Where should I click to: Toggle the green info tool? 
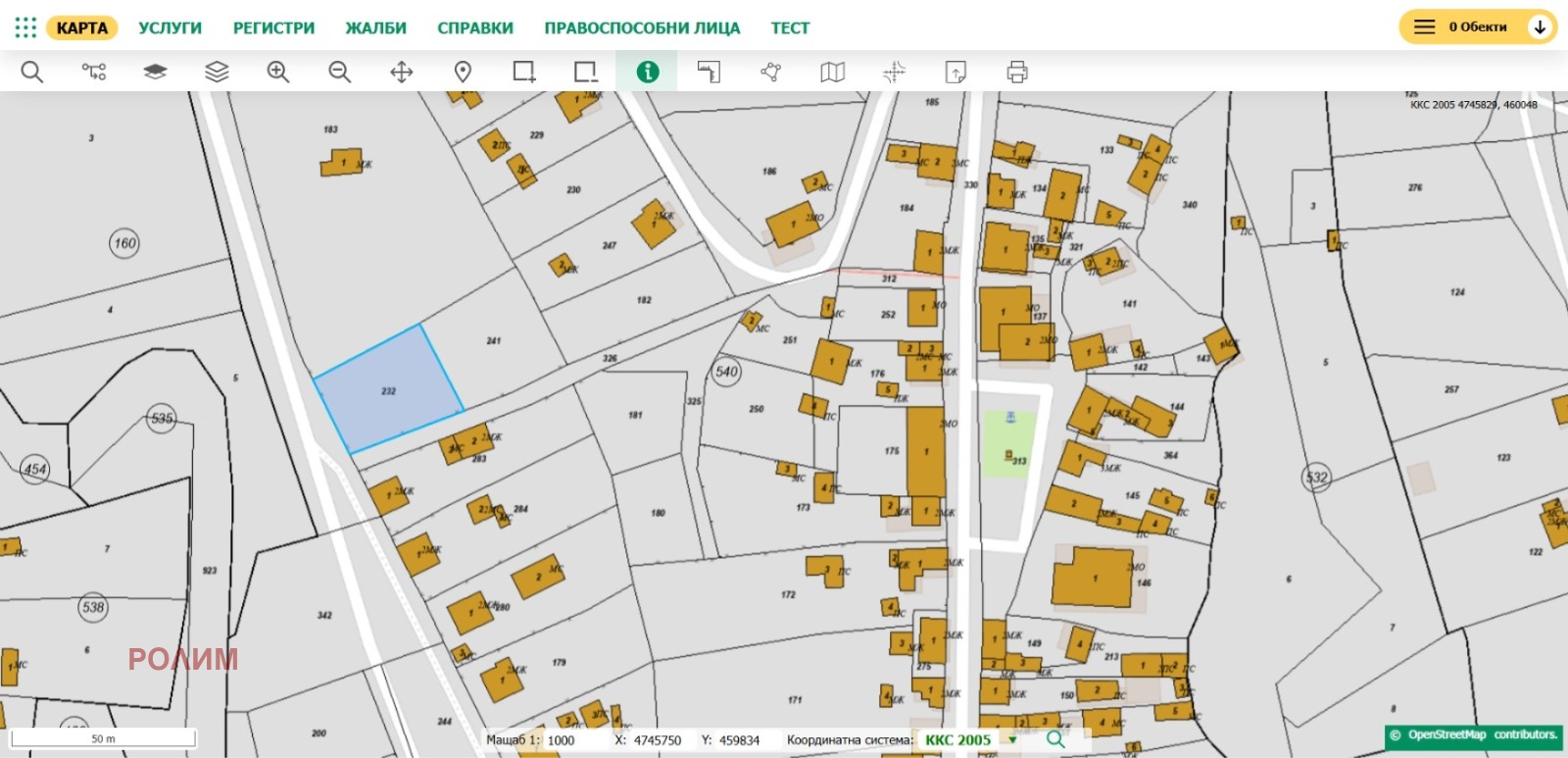[x=647, y=72]
